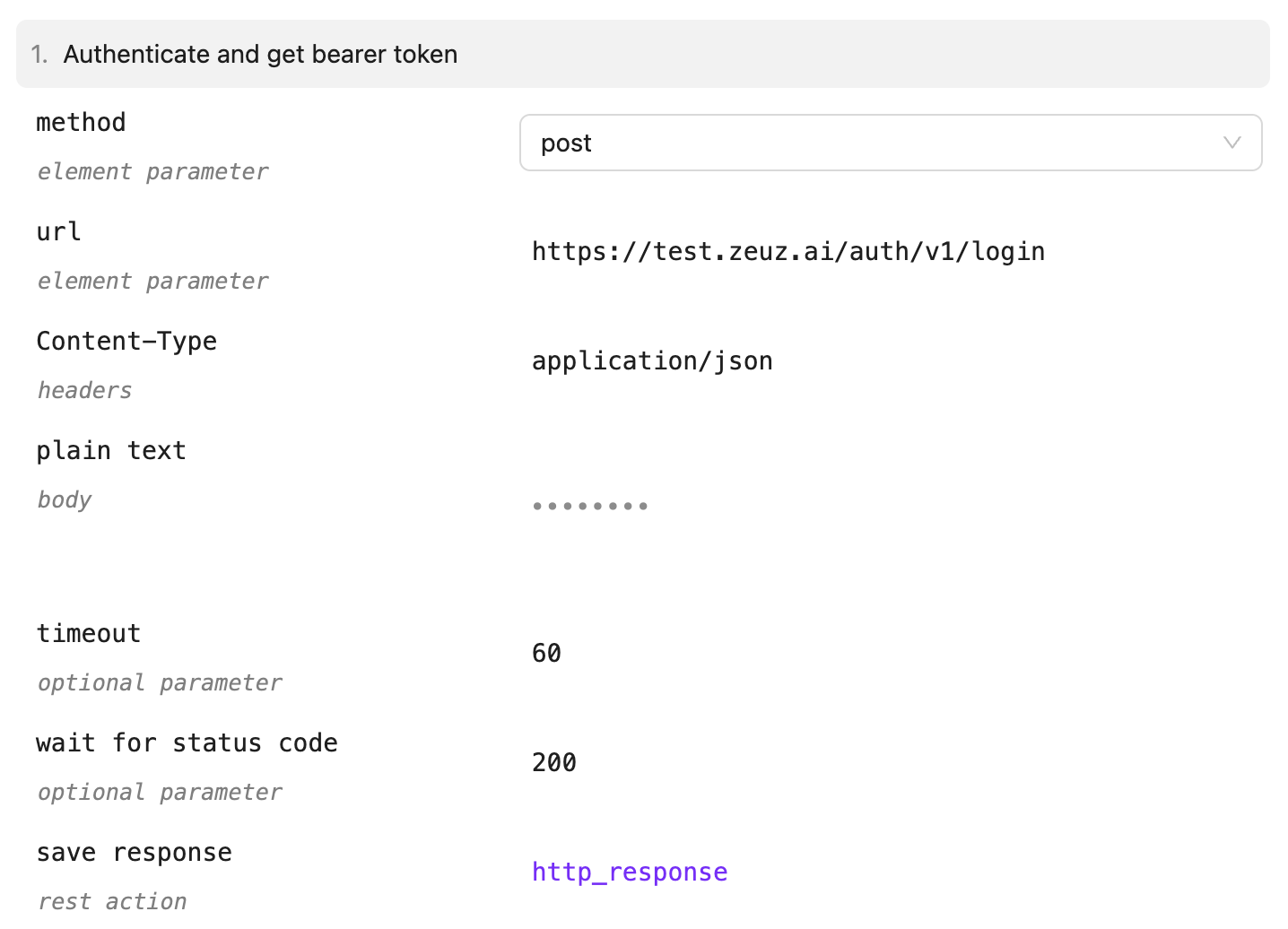1288x929 pixels.
Task: Click the step number 1 in the header
Action: pos(37,54)
